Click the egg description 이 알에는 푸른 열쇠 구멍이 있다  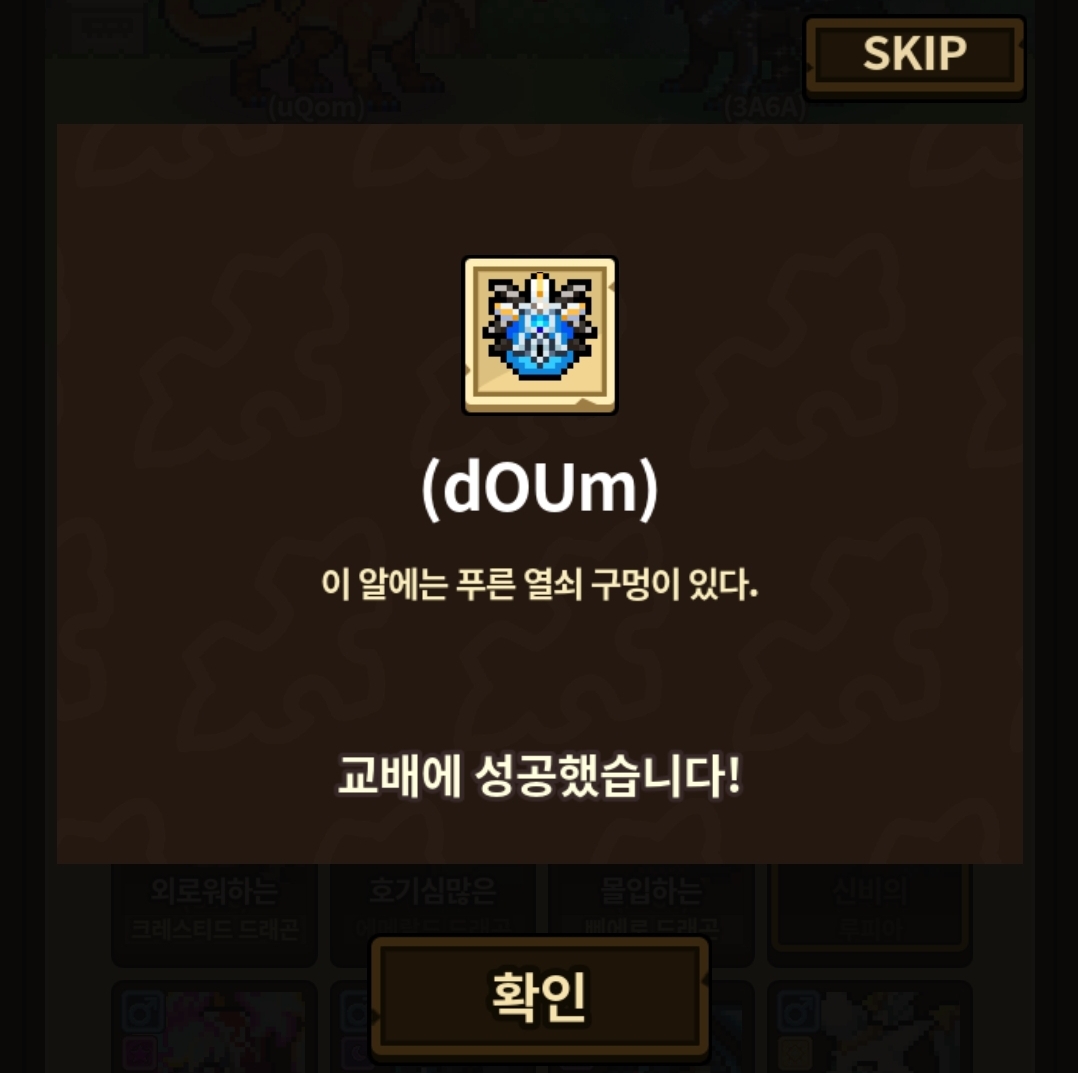[540, 585]
